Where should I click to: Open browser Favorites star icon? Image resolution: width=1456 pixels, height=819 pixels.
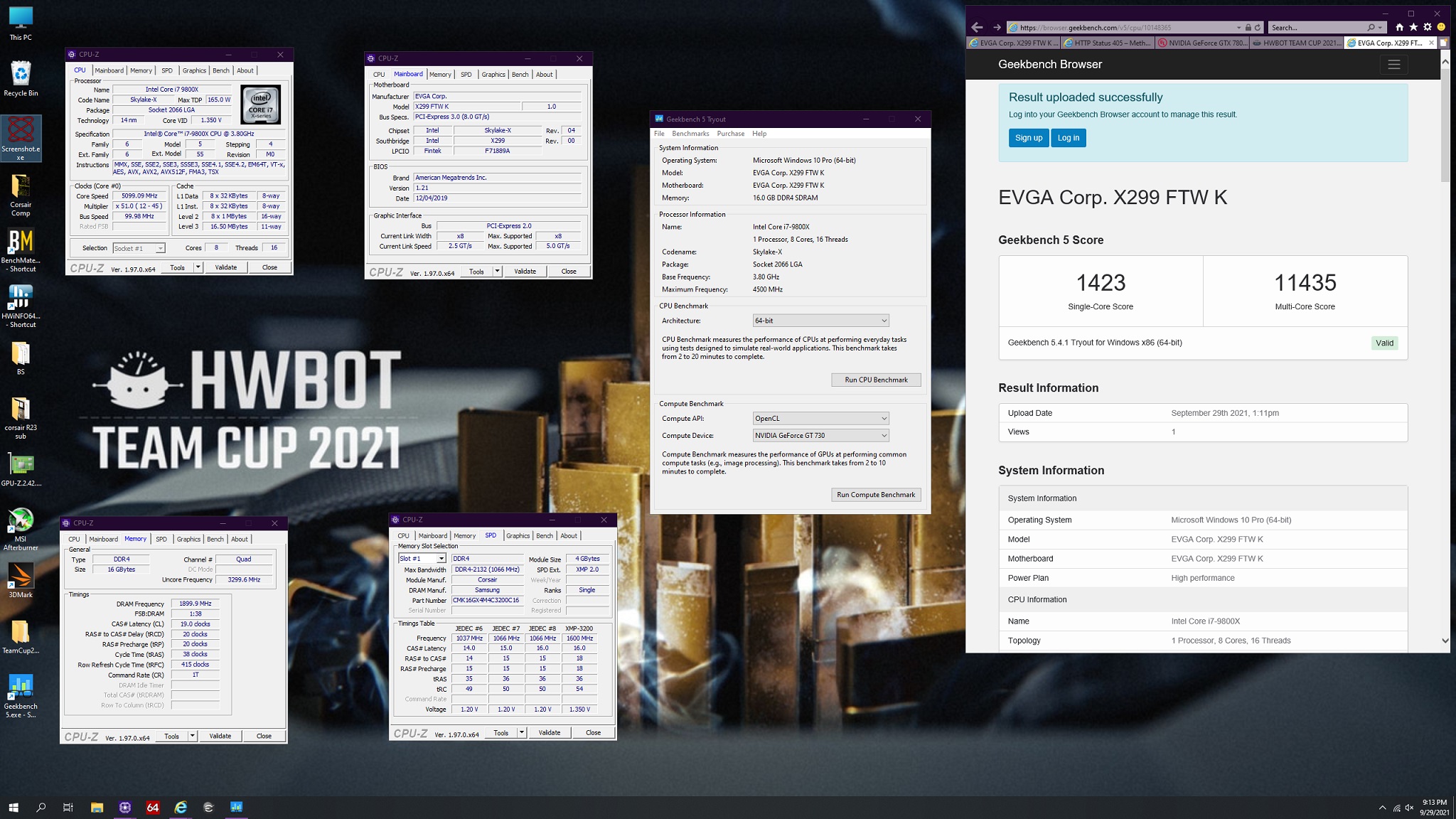[x=1413, y=27]
